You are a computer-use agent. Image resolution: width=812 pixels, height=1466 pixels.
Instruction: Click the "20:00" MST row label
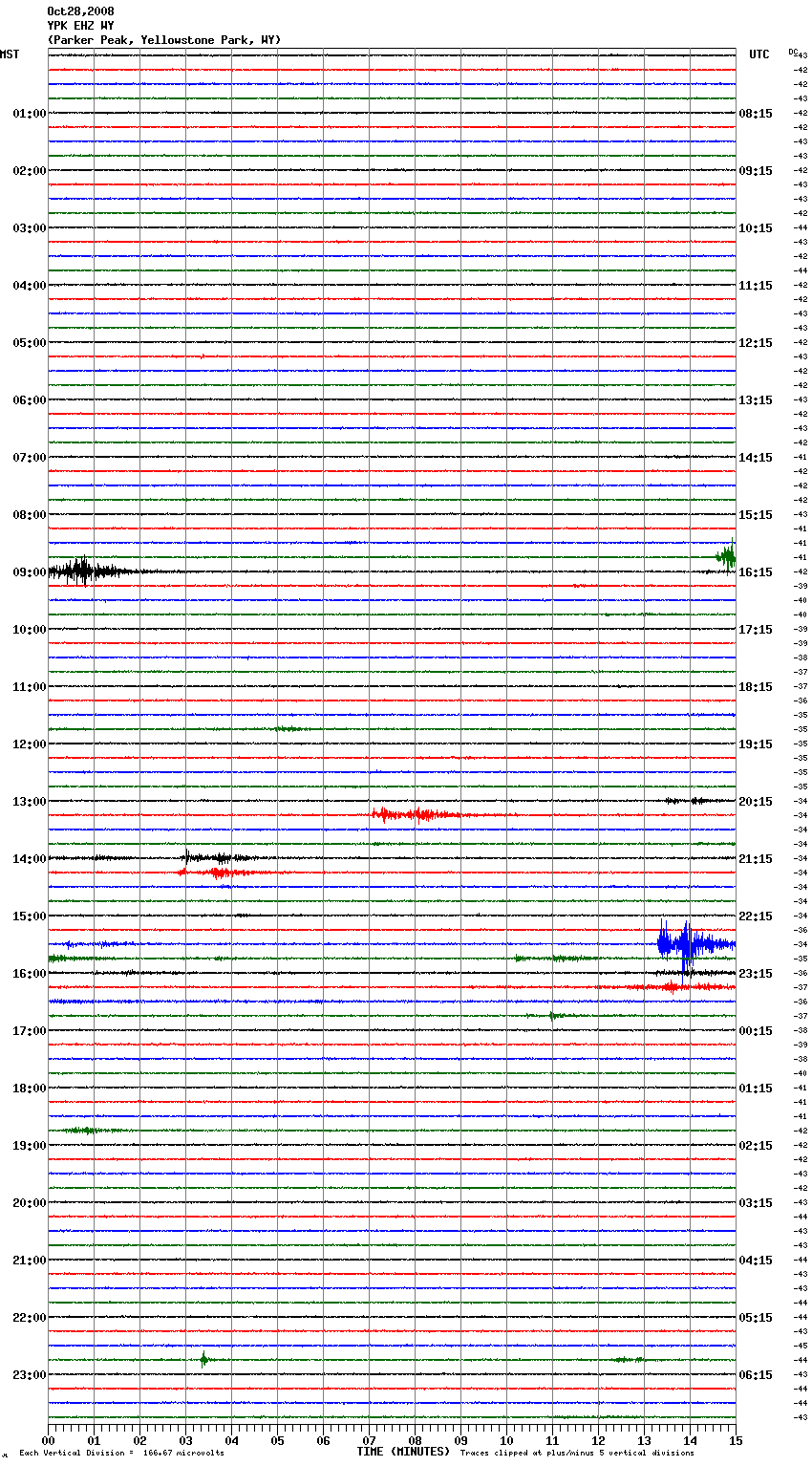point(30,1203)
